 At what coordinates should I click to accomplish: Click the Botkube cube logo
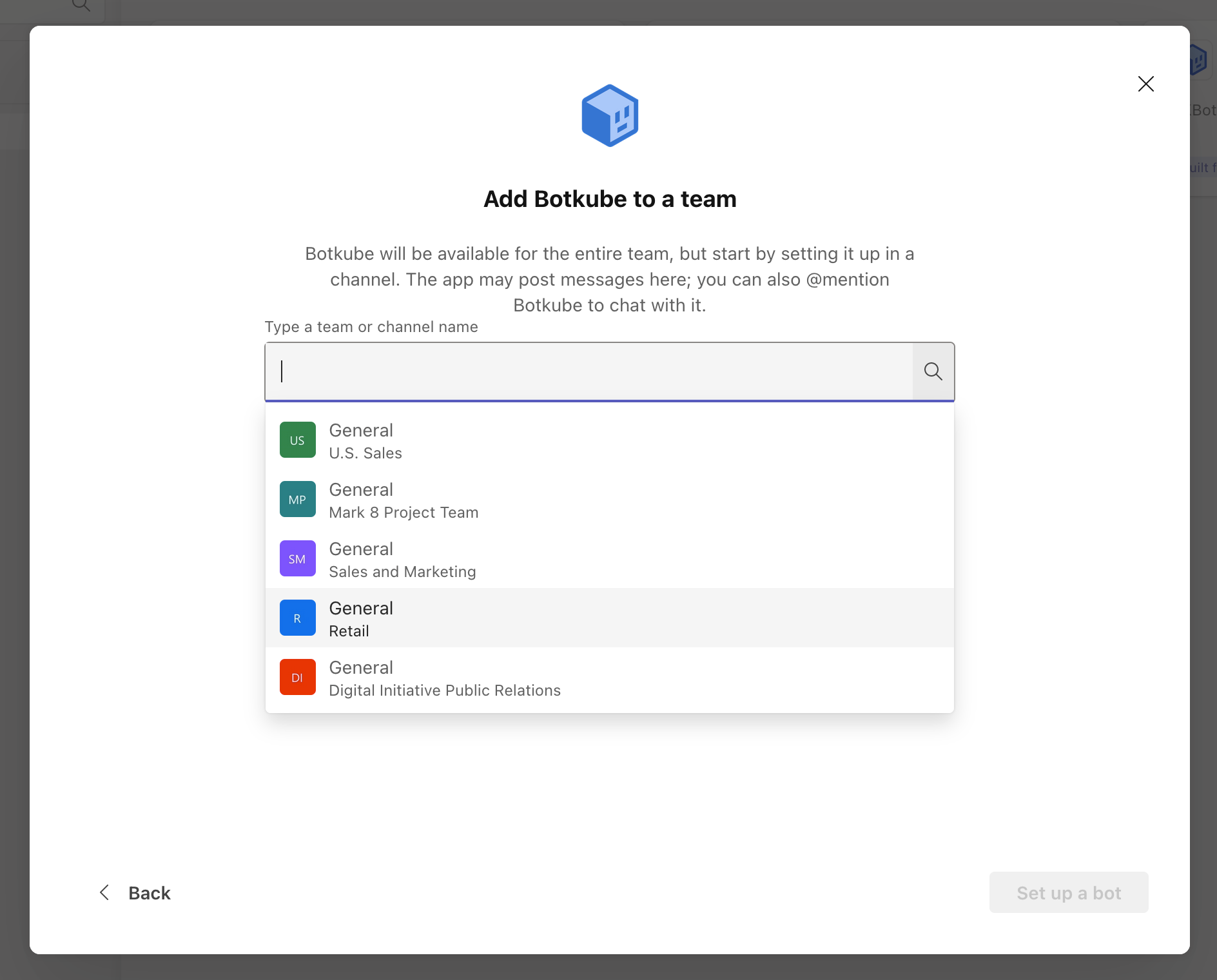tap(610, 115)
